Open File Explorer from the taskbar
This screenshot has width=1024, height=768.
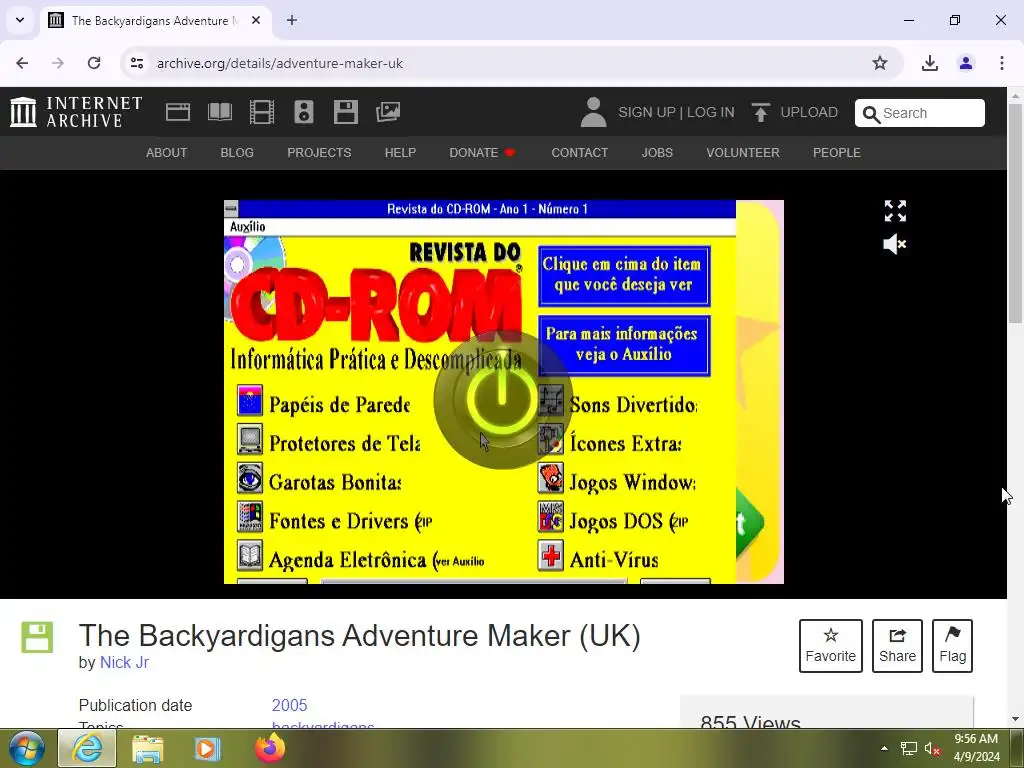click(x=148, y=748)
